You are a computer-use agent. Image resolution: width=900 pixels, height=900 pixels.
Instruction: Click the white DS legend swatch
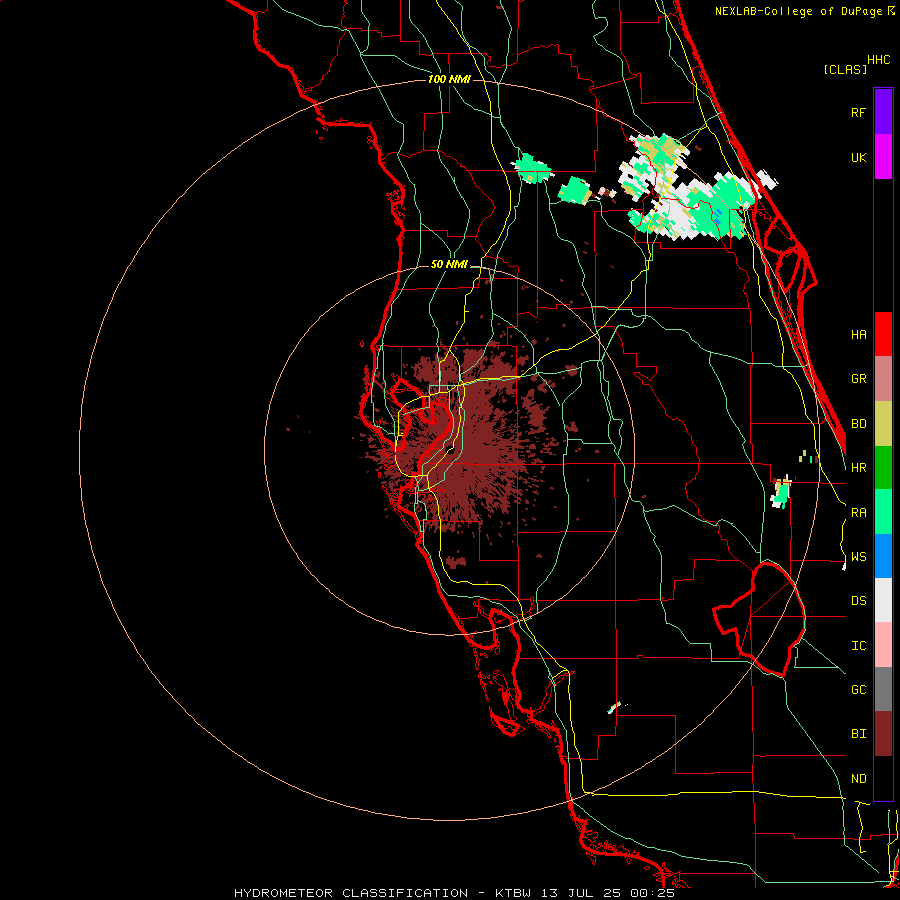(x=883, y=600)
